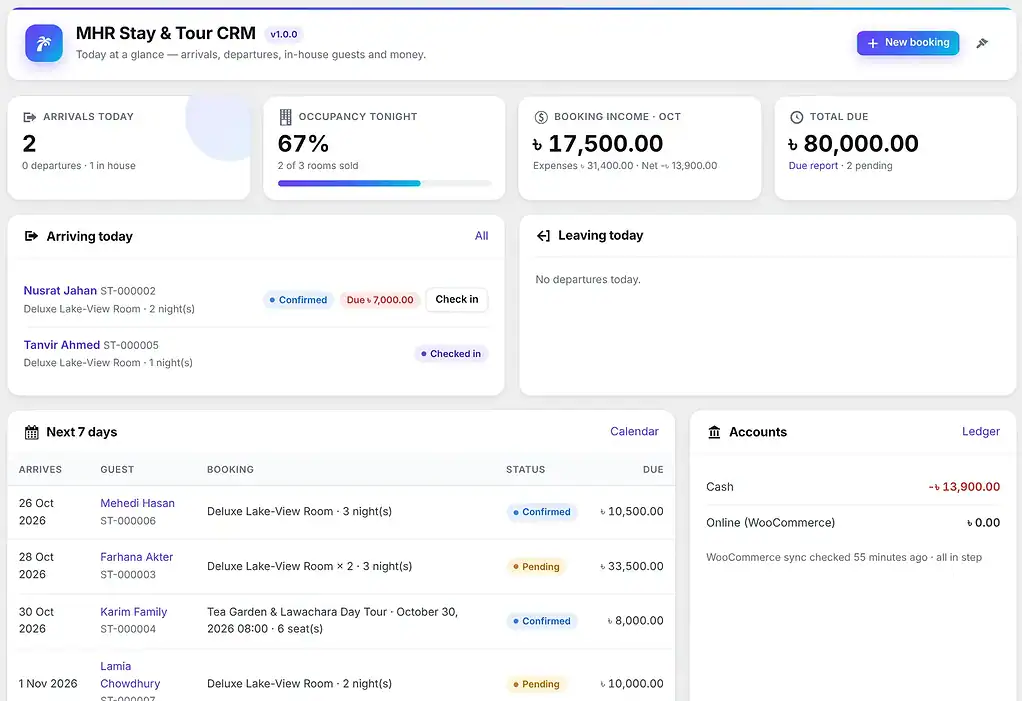Create a new booking
1022x701 pixels.
point(907,43)
